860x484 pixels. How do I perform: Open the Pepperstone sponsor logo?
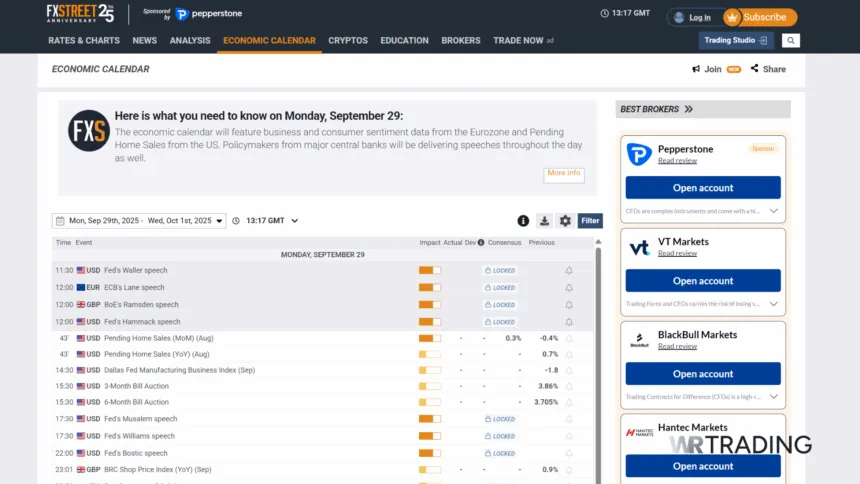(209, 14)
